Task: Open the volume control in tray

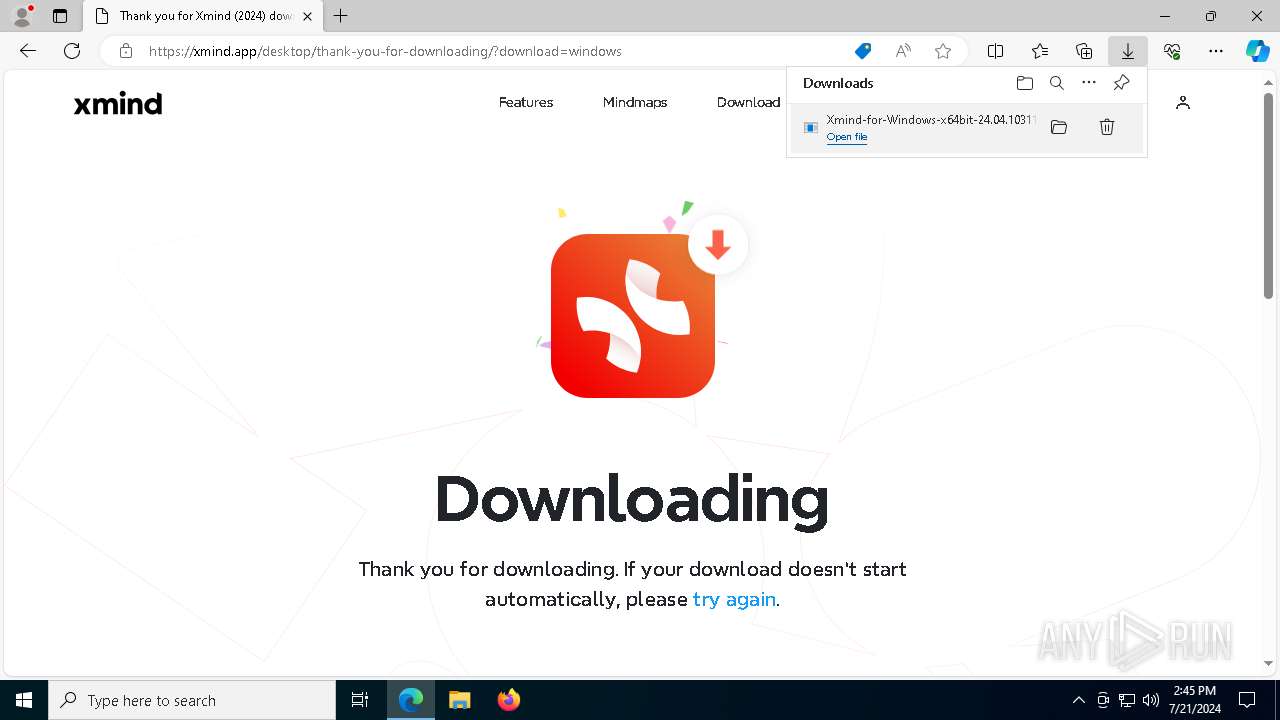Action: 1151,700
